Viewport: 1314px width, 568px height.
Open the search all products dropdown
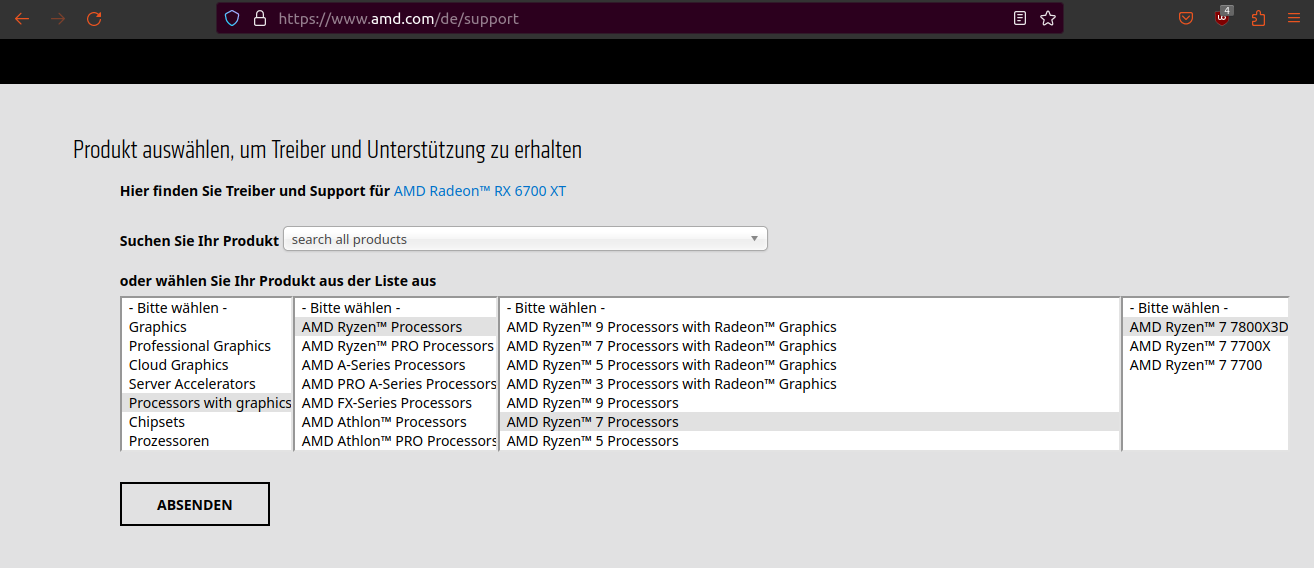[x=525, y=239]
